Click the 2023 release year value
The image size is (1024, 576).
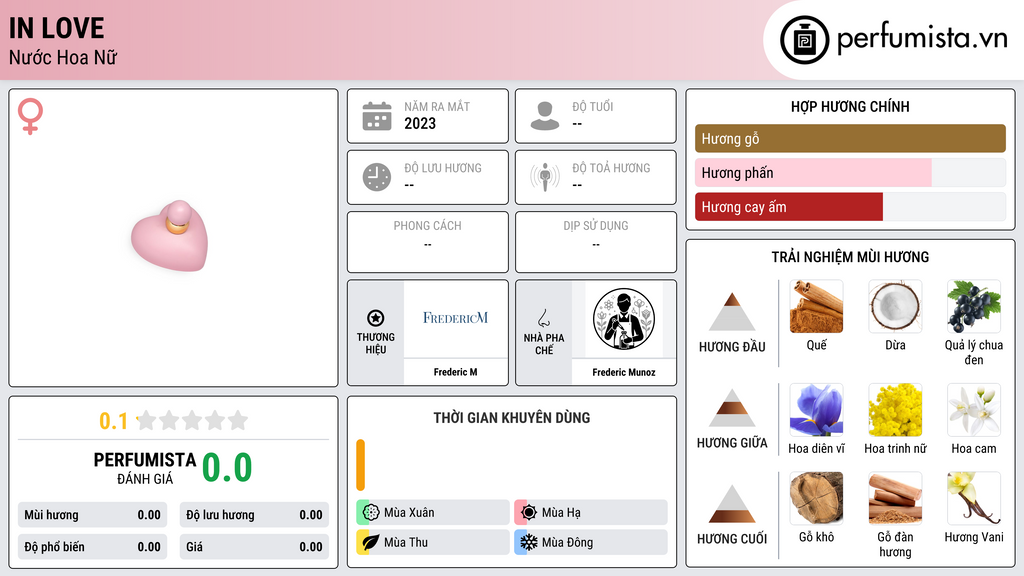420,123
